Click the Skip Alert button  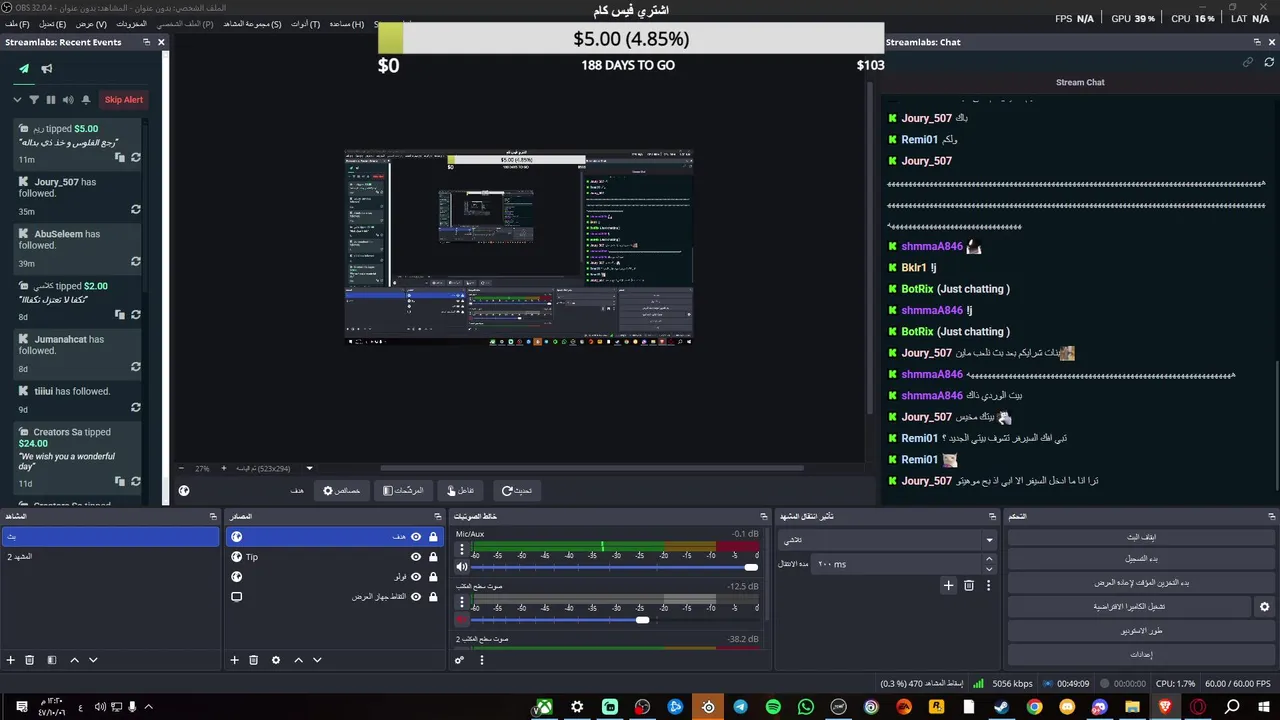(124, 100)
